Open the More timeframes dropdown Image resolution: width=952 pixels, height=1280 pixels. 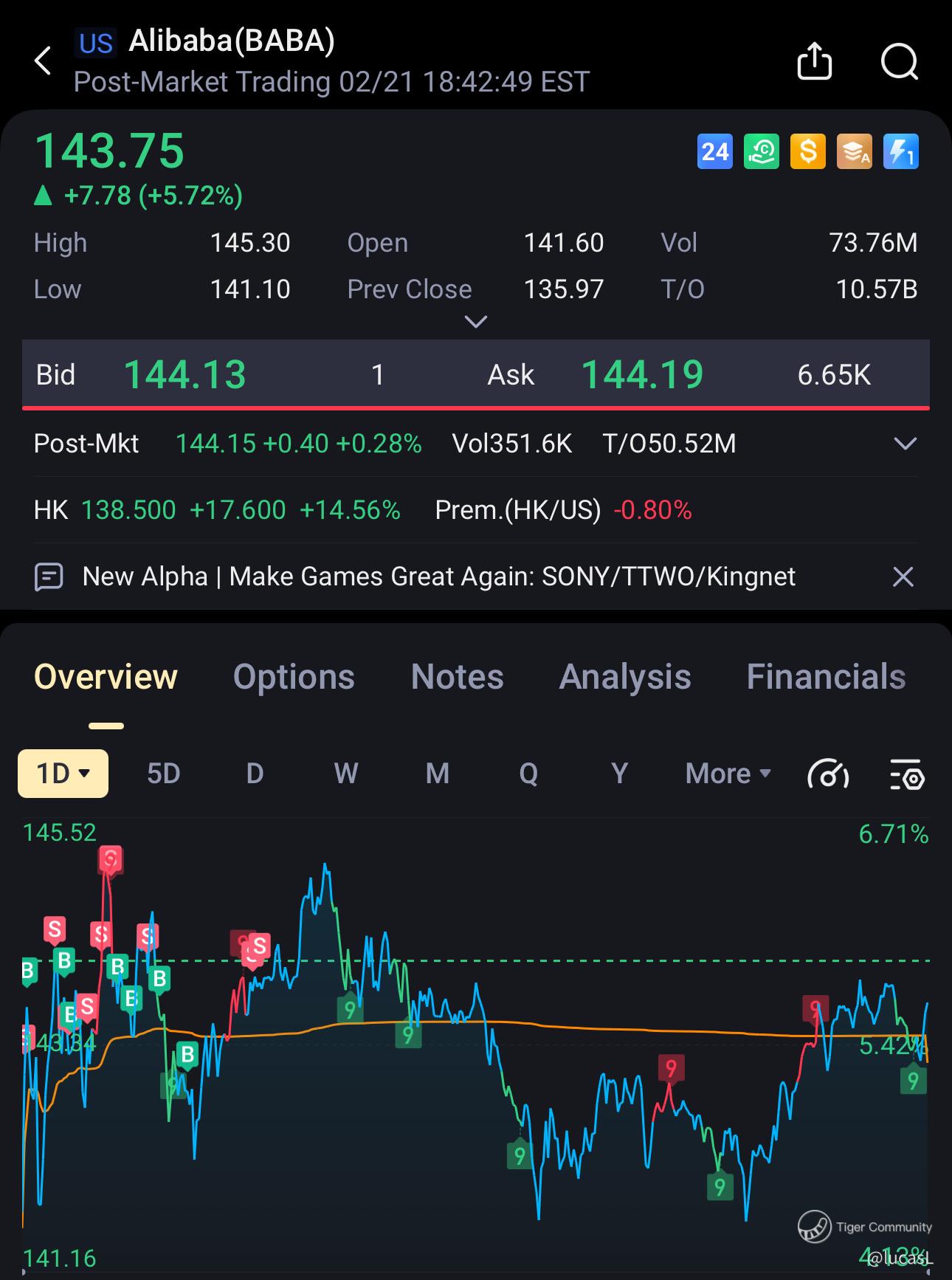tap(728, 774)
